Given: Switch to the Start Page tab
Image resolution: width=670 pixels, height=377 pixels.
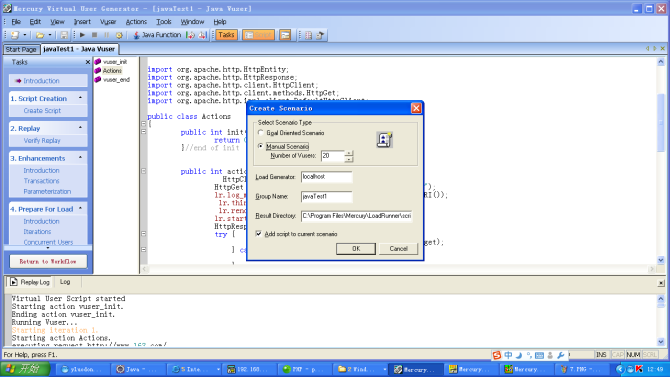Looking at the screenshot, I should 21,50.
